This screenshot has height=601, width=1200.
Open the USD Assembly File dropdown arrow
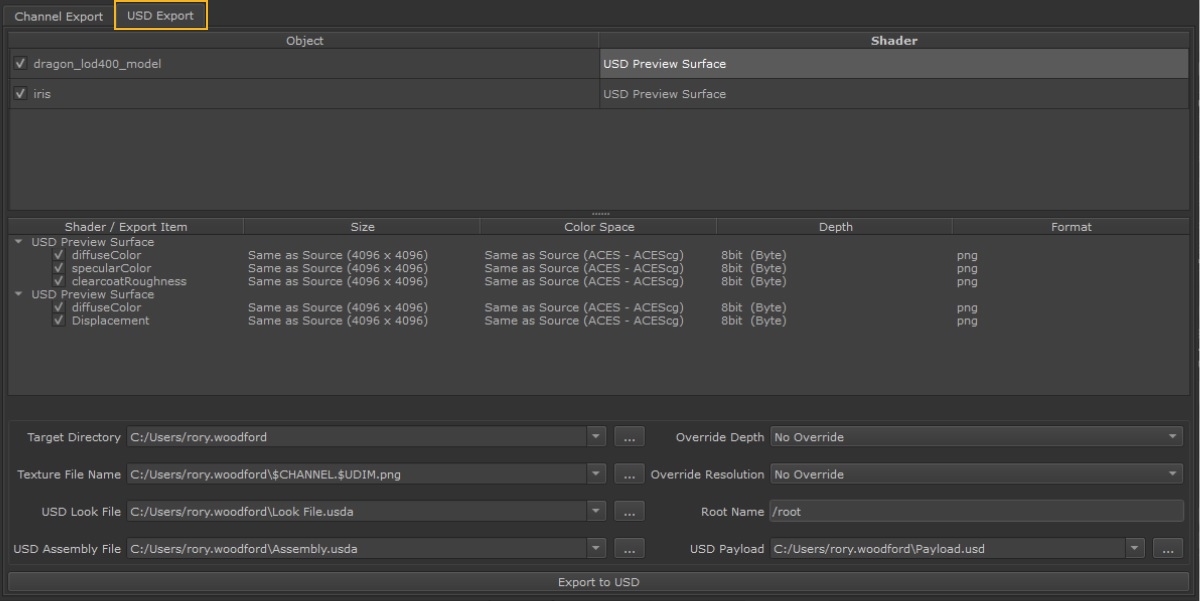point(596,548)
